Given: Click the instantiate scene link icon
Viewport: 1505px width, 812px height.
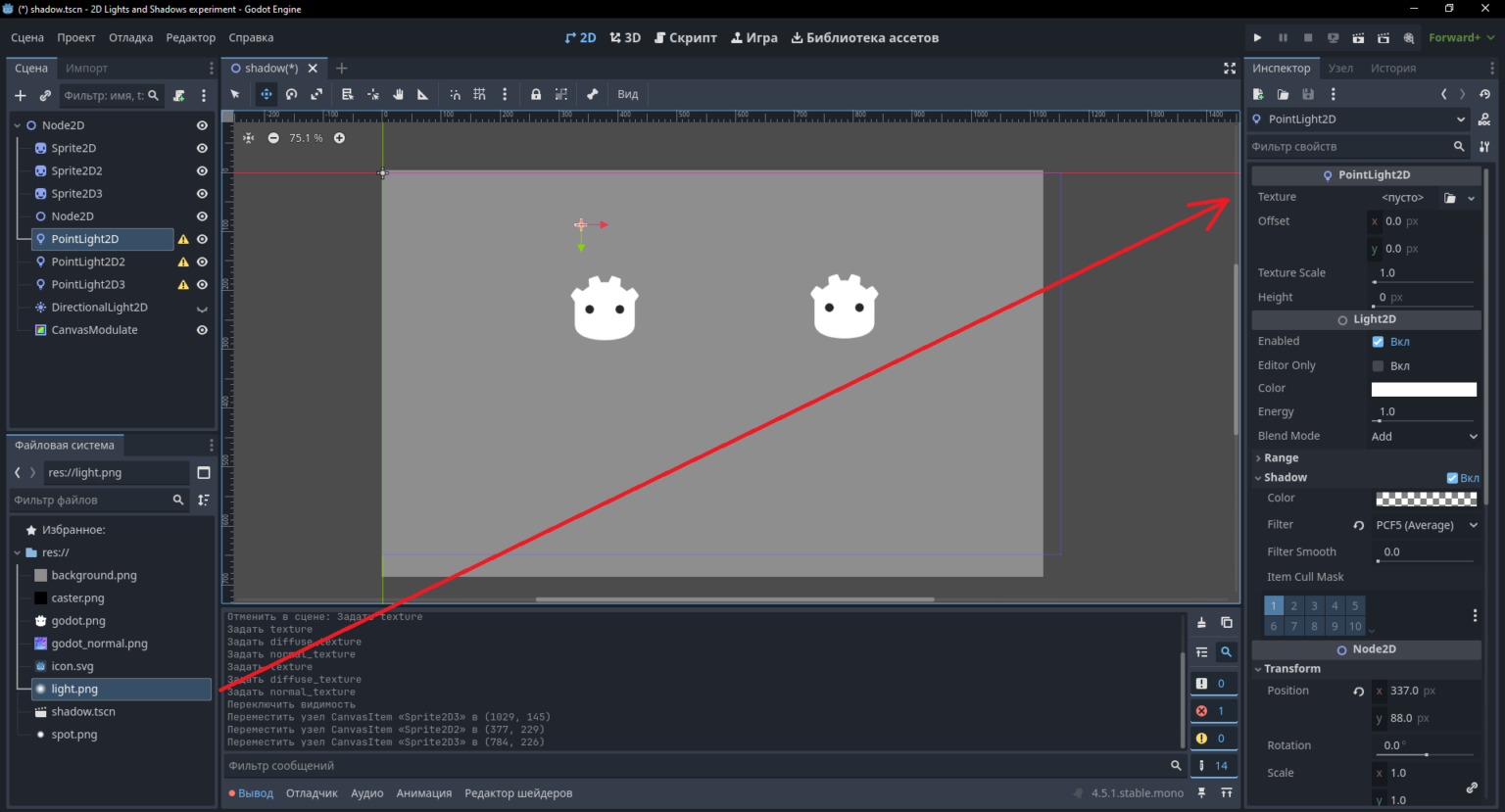Looking at the screenshot, I should [x=45, y=96].
